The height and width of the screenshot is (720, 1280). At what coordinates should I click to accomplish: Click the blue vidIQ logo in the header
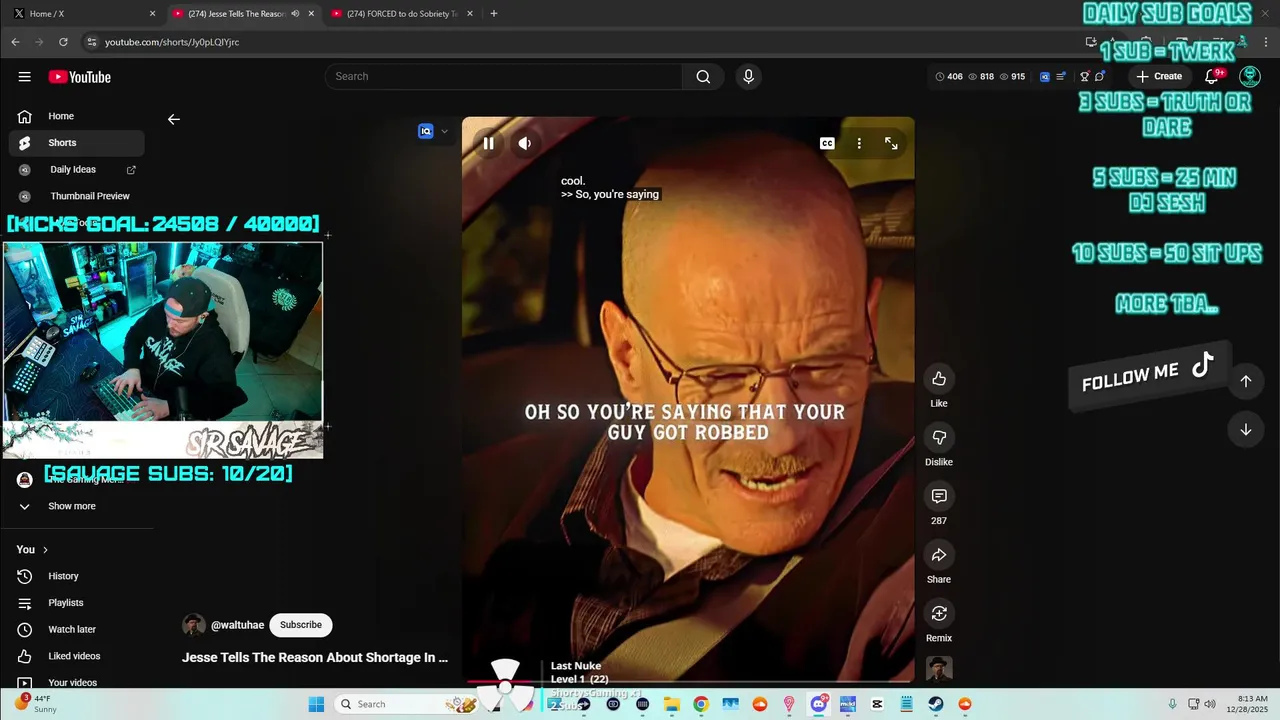1045,77
